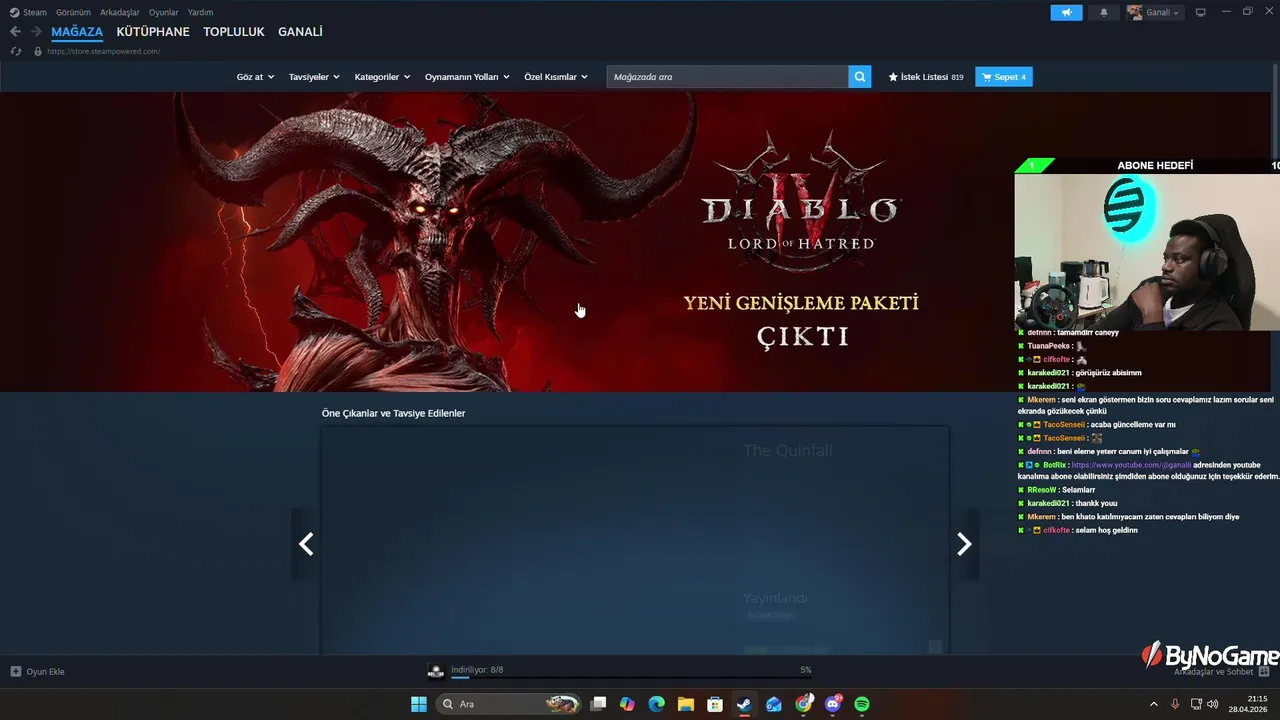Click the taskbar Ara search box
This screenshot has width=1280, height=720.
[509, 704]
